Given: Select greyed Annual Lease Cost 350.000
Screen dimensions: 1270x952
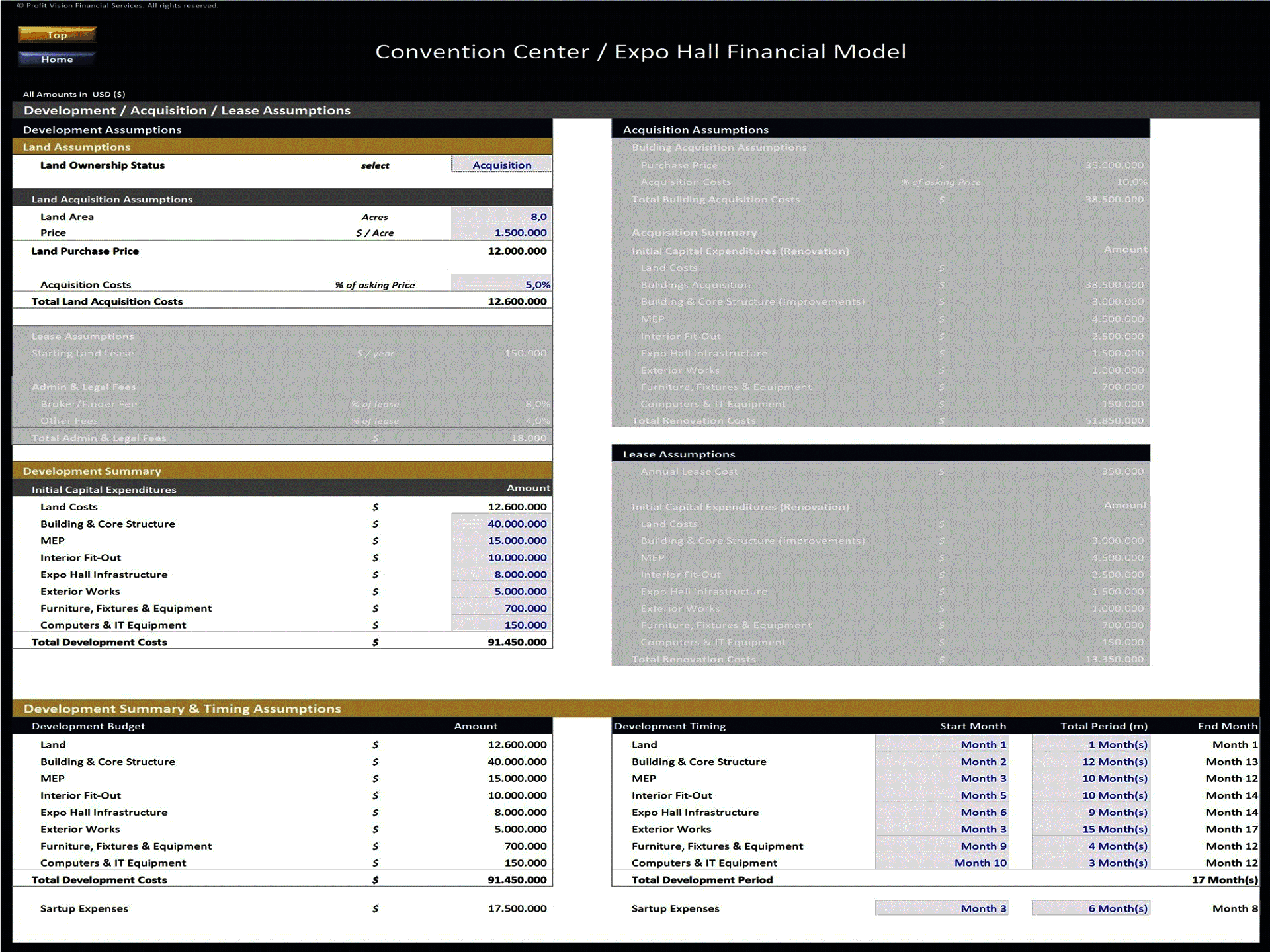Looking at the screenshot, I should [1122, 471].
